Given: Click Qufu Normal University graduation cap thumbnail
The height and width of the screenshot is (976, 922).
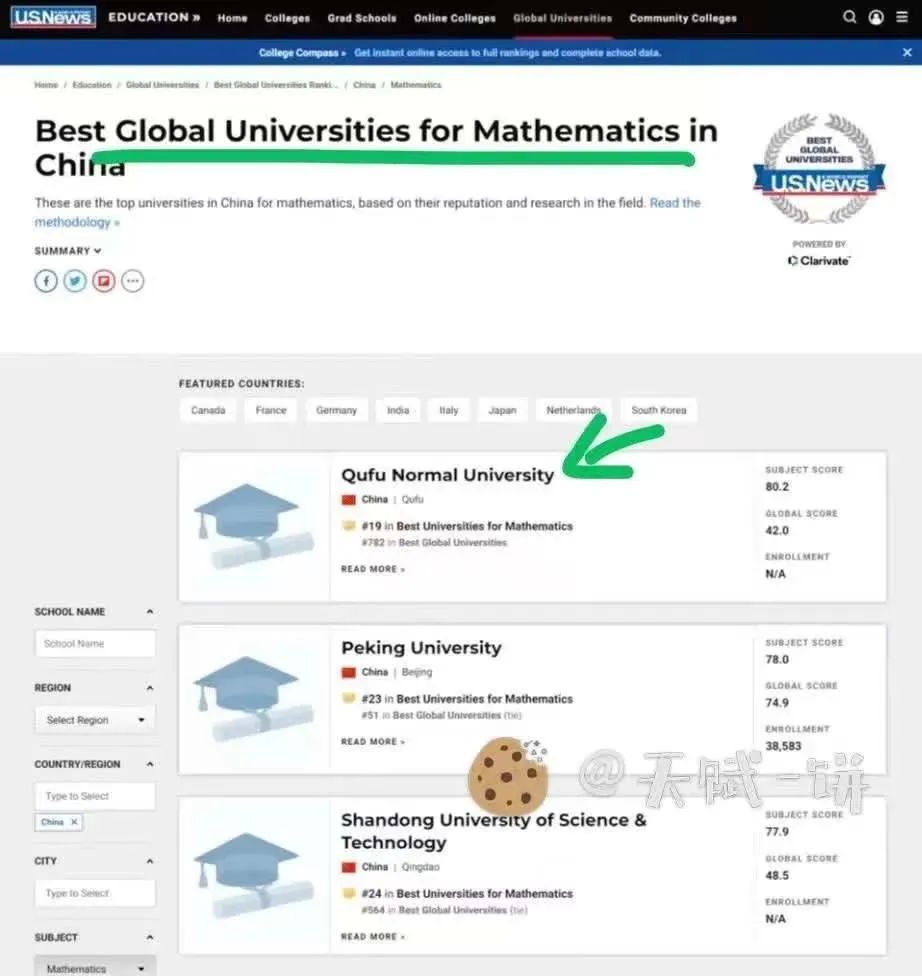Looking at the screenshot, I should click(254, 527).
